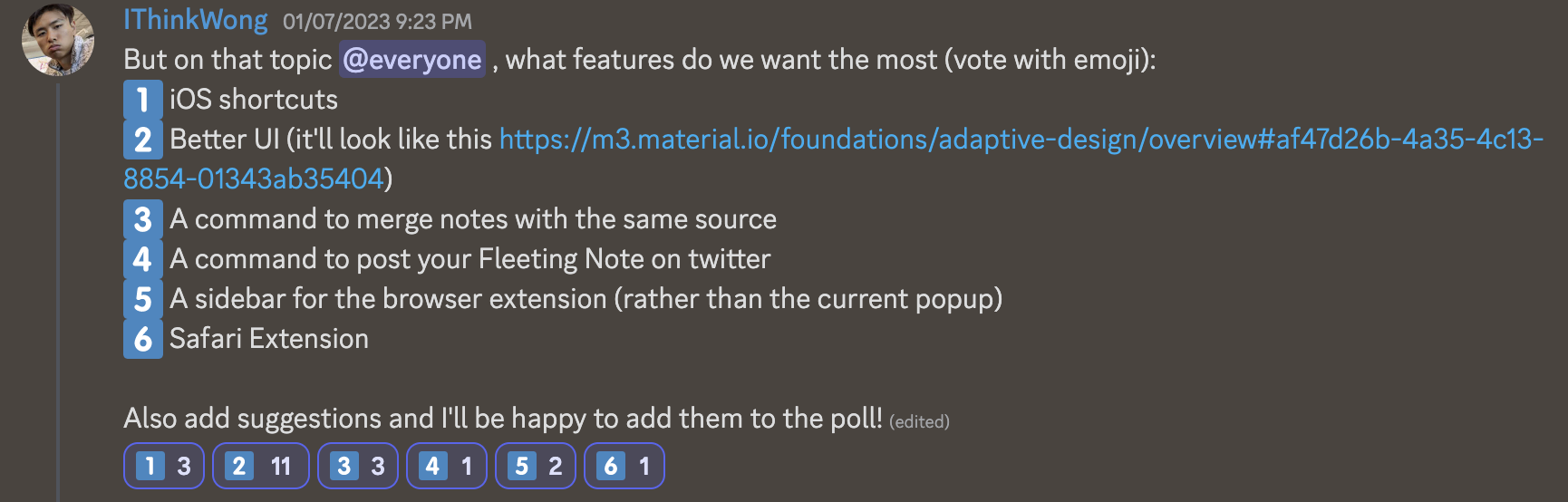This screenshot has width=1568, height=502.
Task: Toggle reaction number 1 with count 3
Action: [x=164, y=466]
